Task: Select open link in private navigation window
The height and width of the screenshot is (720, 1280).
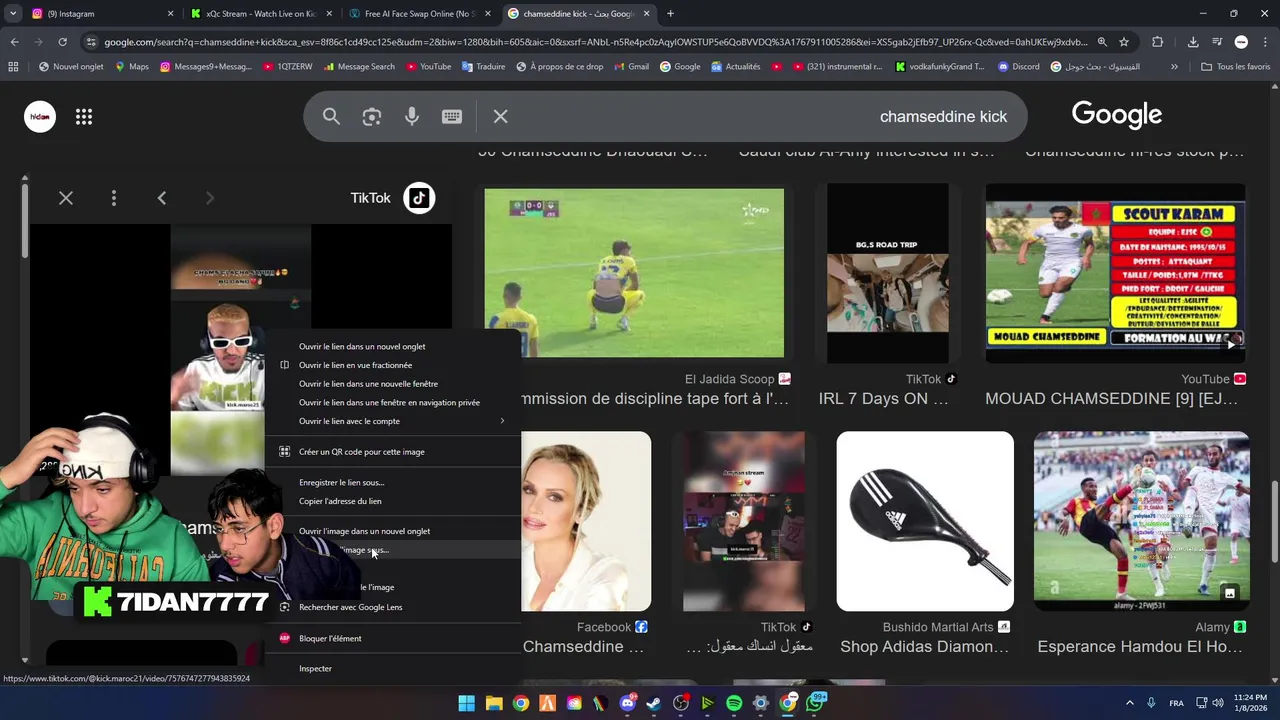Action: click(x=392, y=402)
